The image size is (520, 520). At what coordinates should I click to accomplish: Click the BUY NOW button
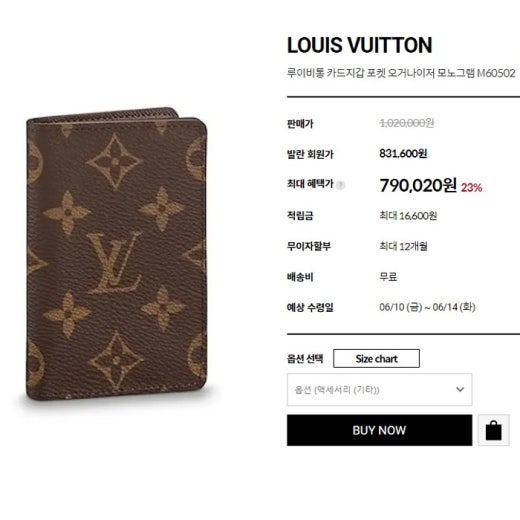click(x=379, y=430)
